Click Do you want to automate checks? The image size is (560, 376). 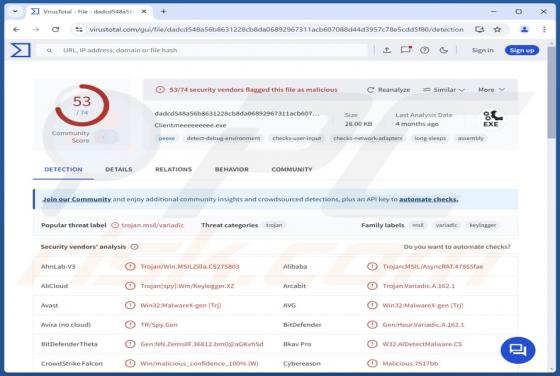click(x=457, y=247)
